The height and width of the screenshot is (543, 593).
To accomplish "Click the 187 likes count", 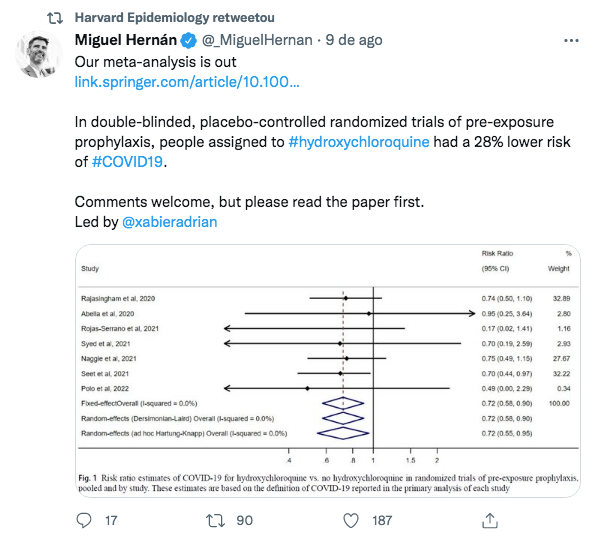I will [382, 520].
